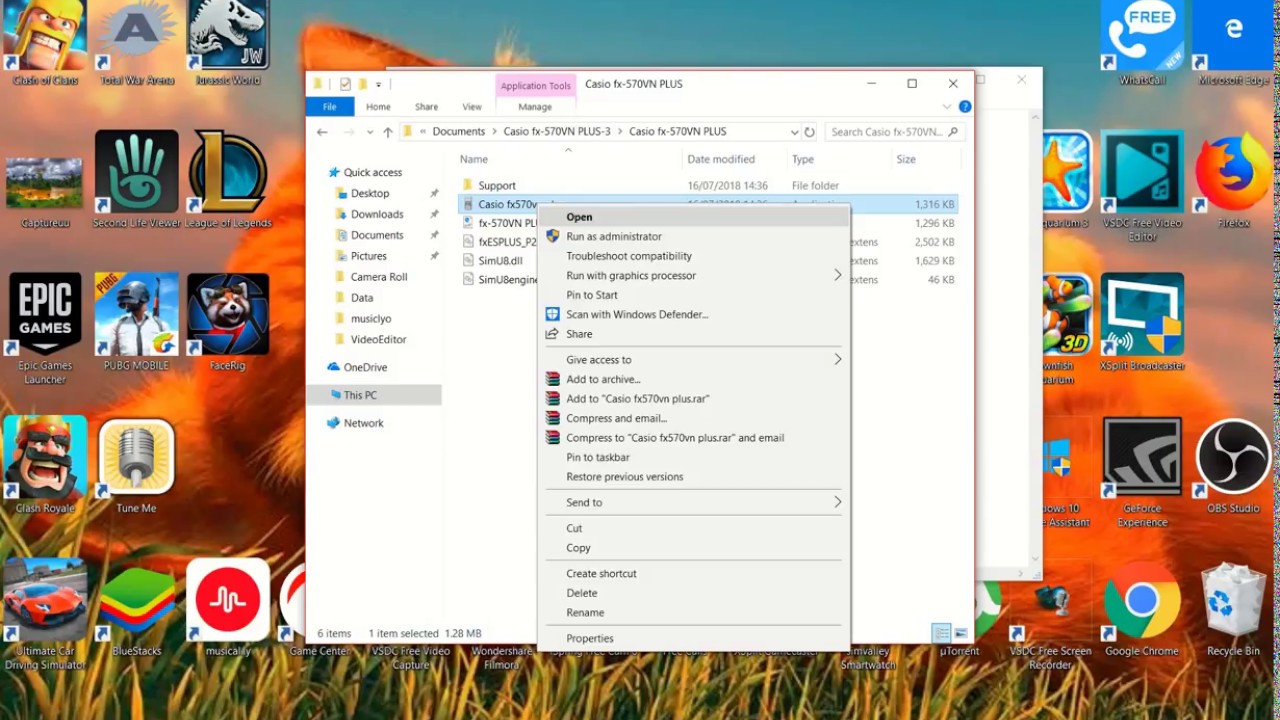The width and height of the screenshot is (1280, 720).
Task: Open recent locations dropdown arrow
Action: click(370, 131)
